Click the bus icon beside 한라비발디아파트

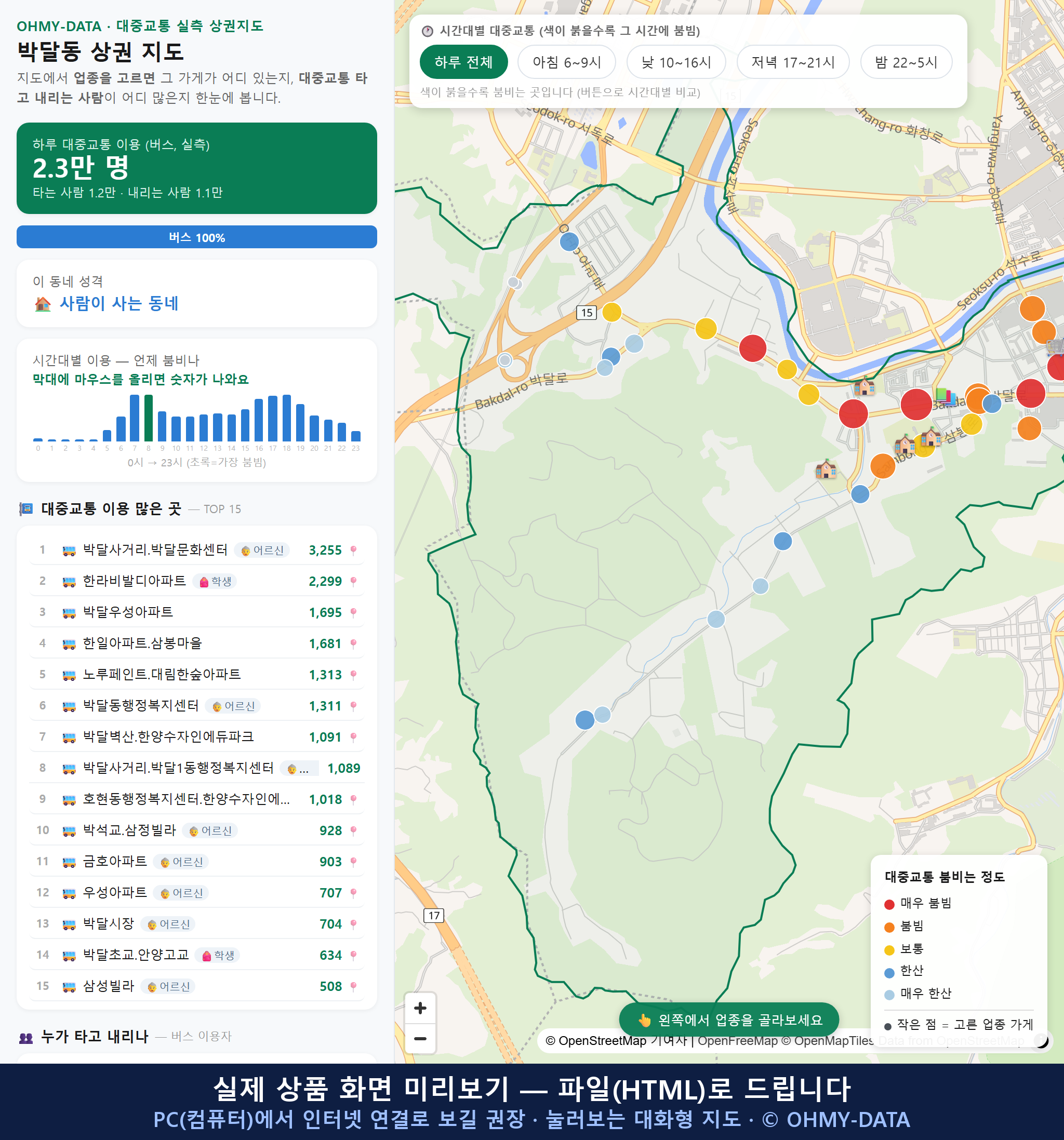[x=69, y=582]
